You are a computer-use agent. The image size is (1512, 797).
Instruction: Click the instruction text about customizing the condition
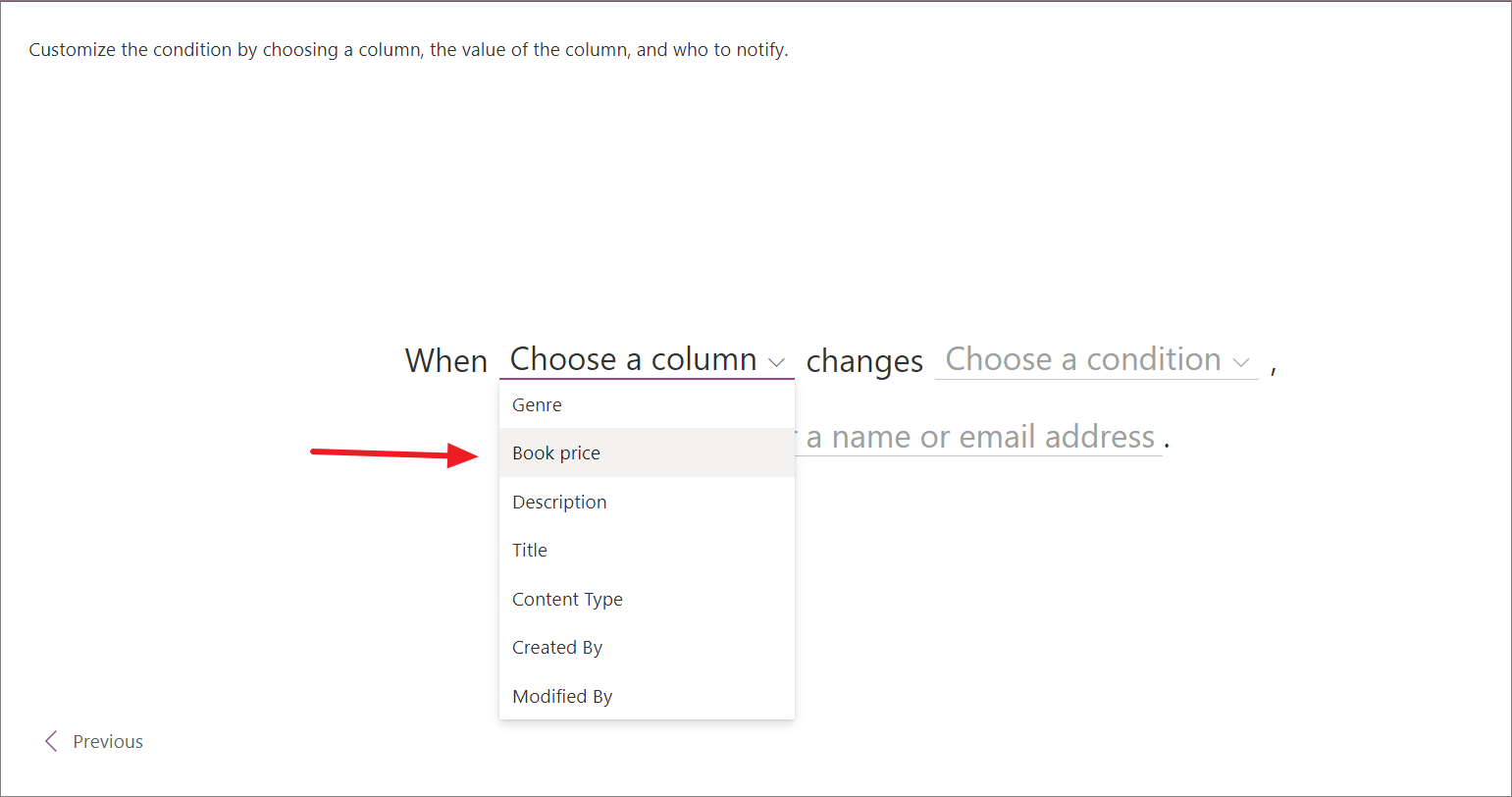click(x=408, y=49)
